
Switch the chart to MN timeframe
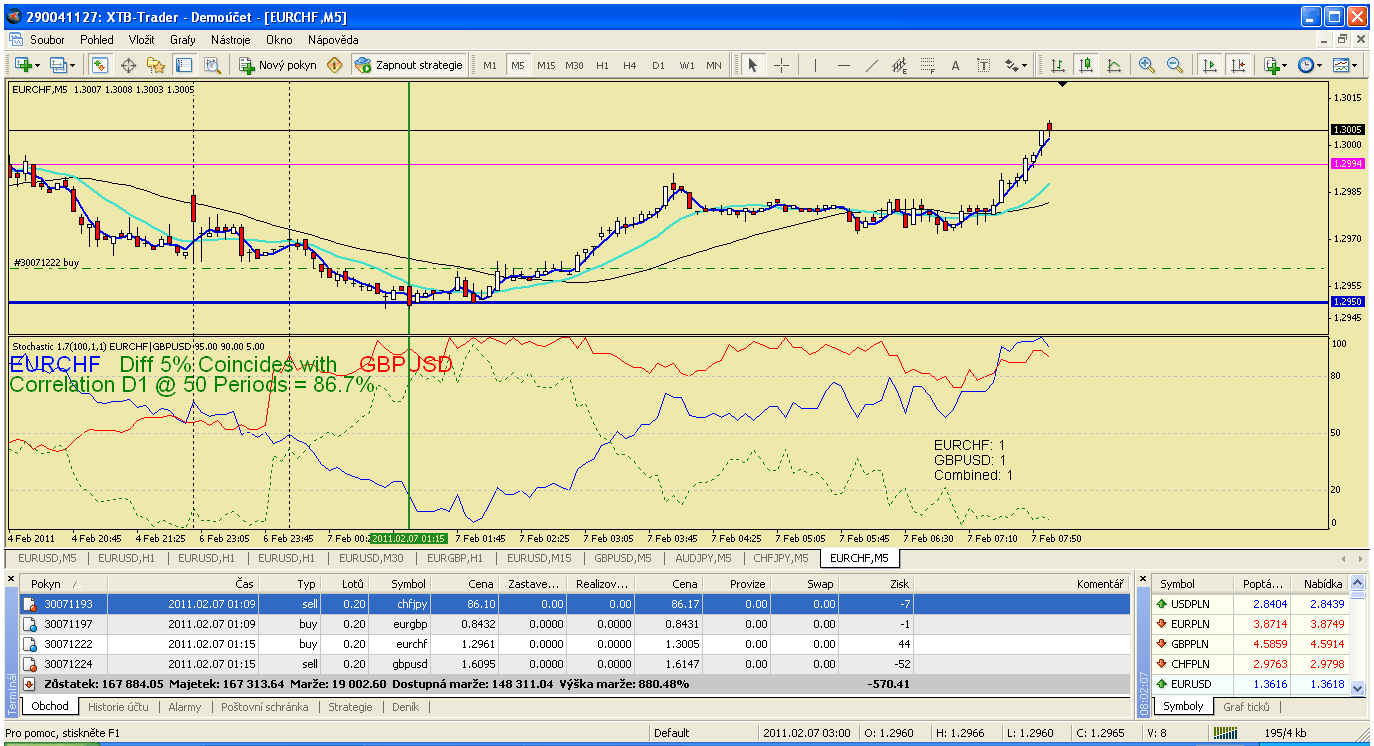[714, 65]
